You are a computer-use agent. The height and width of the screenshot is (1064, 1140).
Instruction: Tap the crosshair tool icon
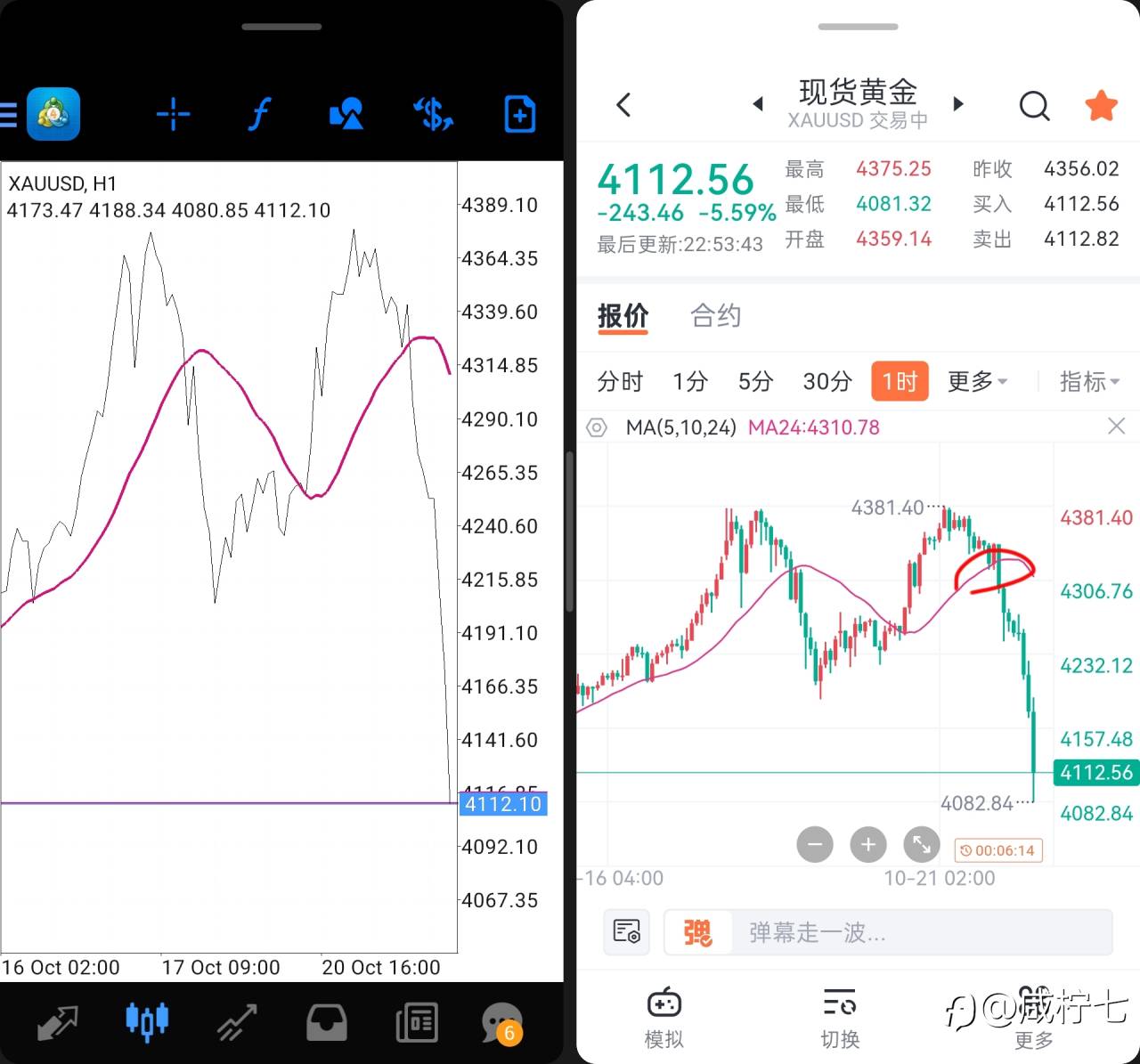tap(173, 115)
